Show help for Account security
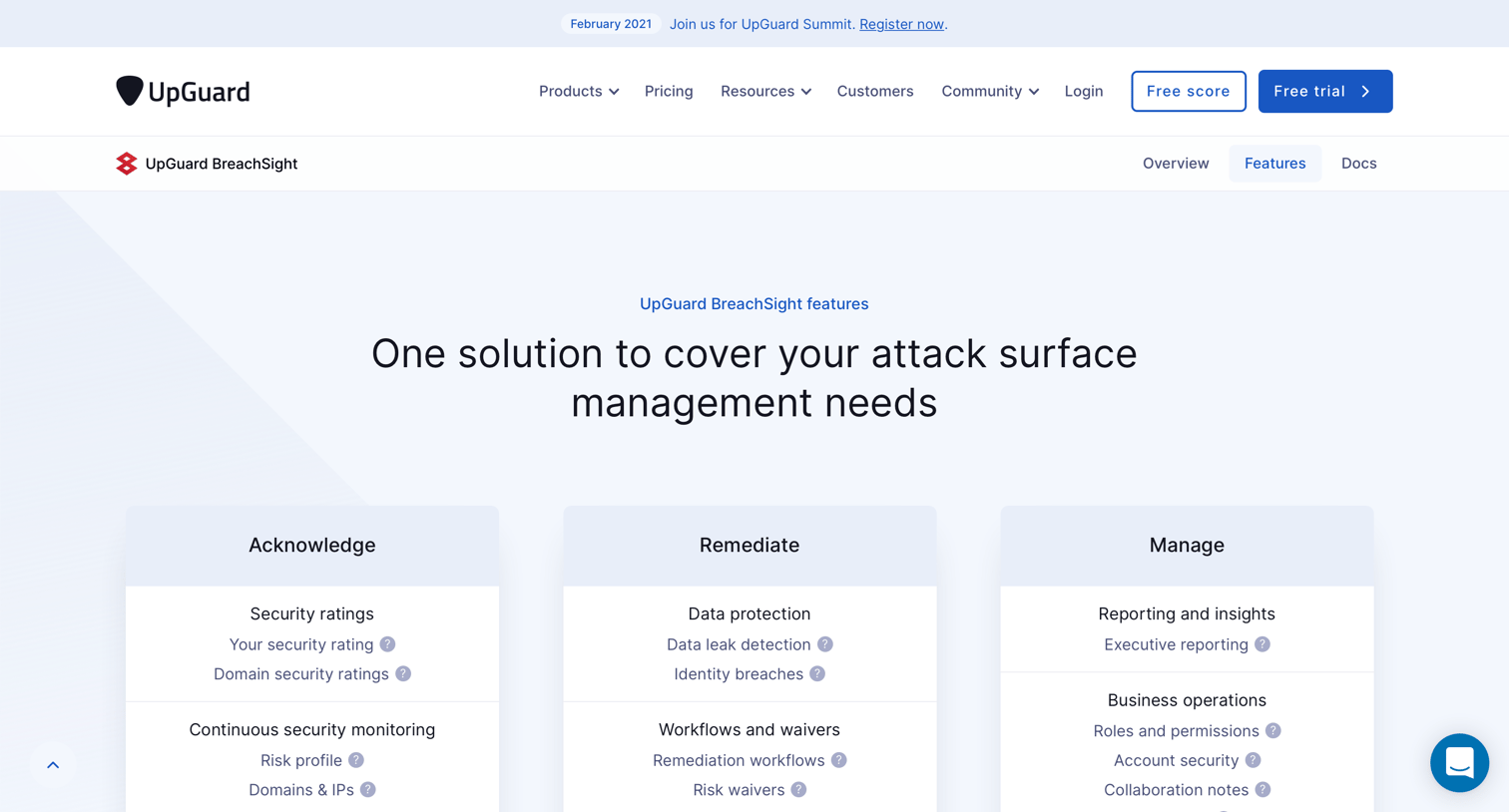The image size is (1509, 812). coord(1254,760)
